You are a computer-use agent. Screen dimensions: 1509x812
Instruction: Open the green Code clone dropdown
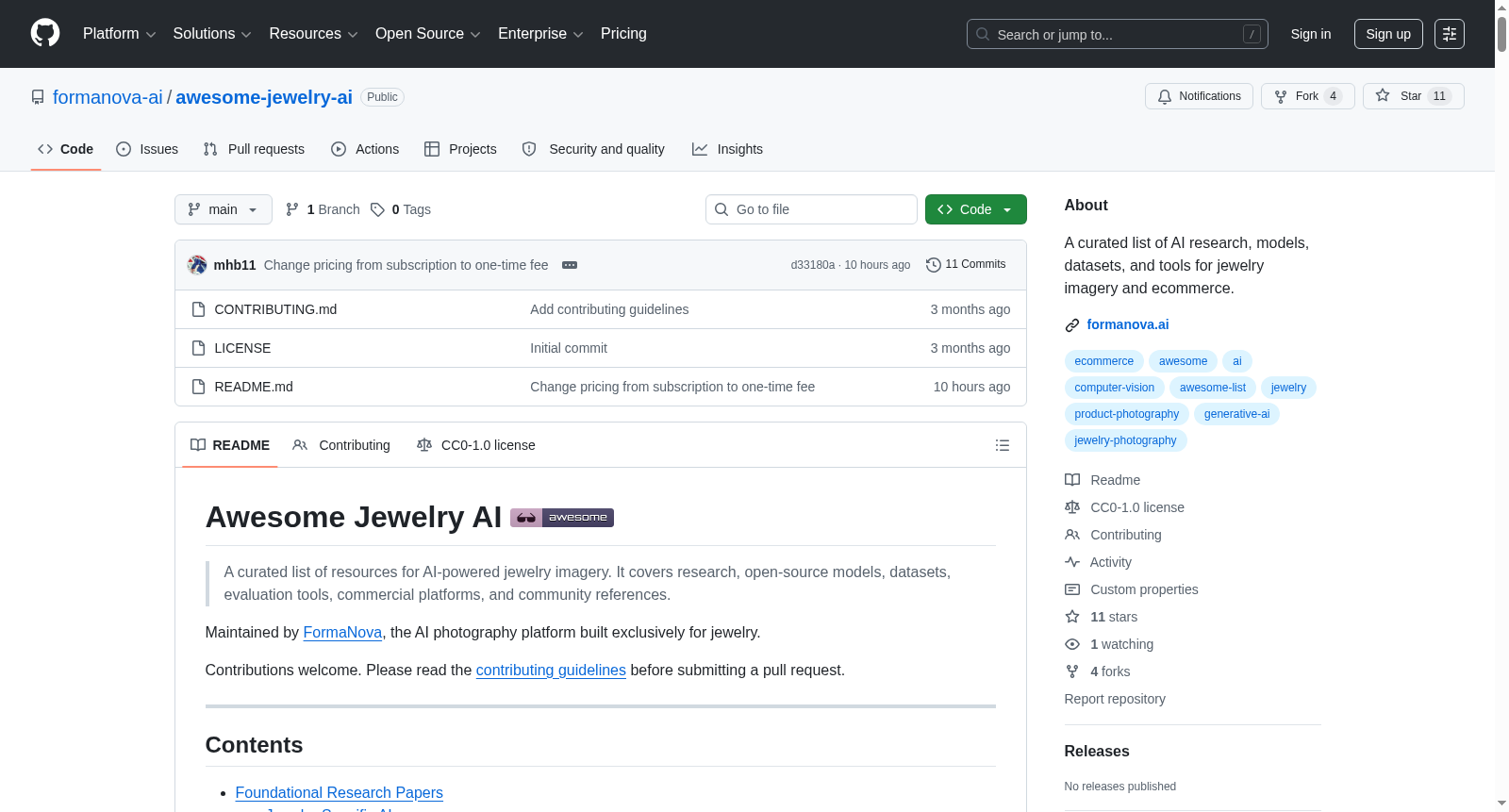tap(976, 209)
